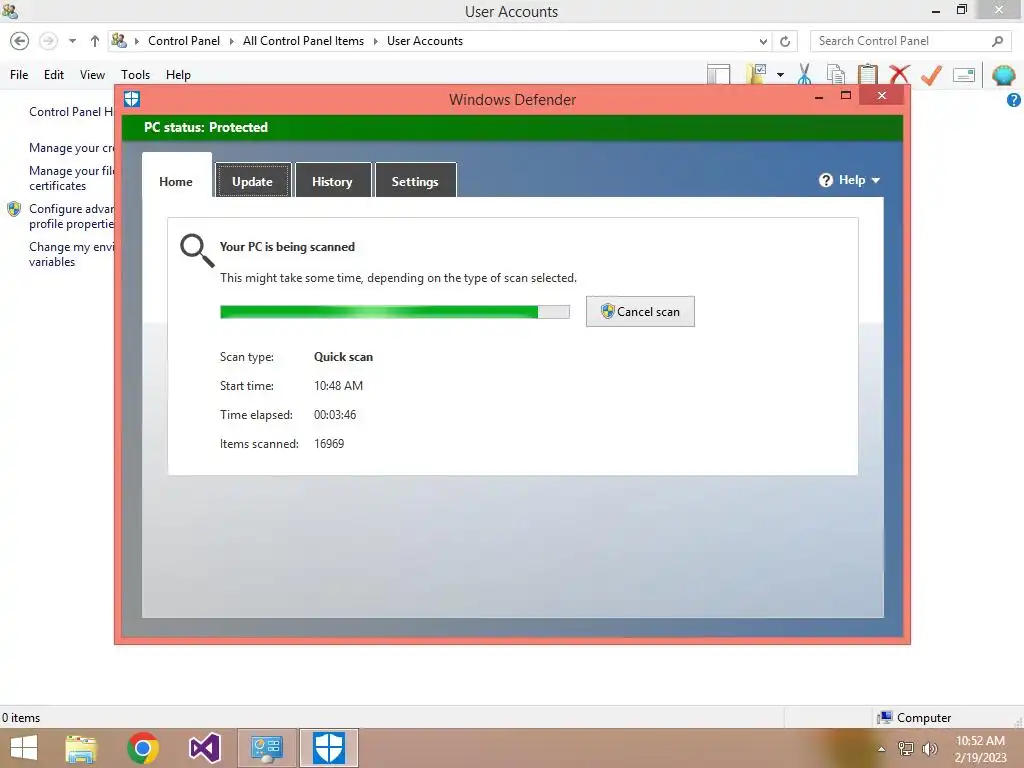Click the Control Panel breadcrumb segment
This screenshot has height=768, width=1024.
184,40
